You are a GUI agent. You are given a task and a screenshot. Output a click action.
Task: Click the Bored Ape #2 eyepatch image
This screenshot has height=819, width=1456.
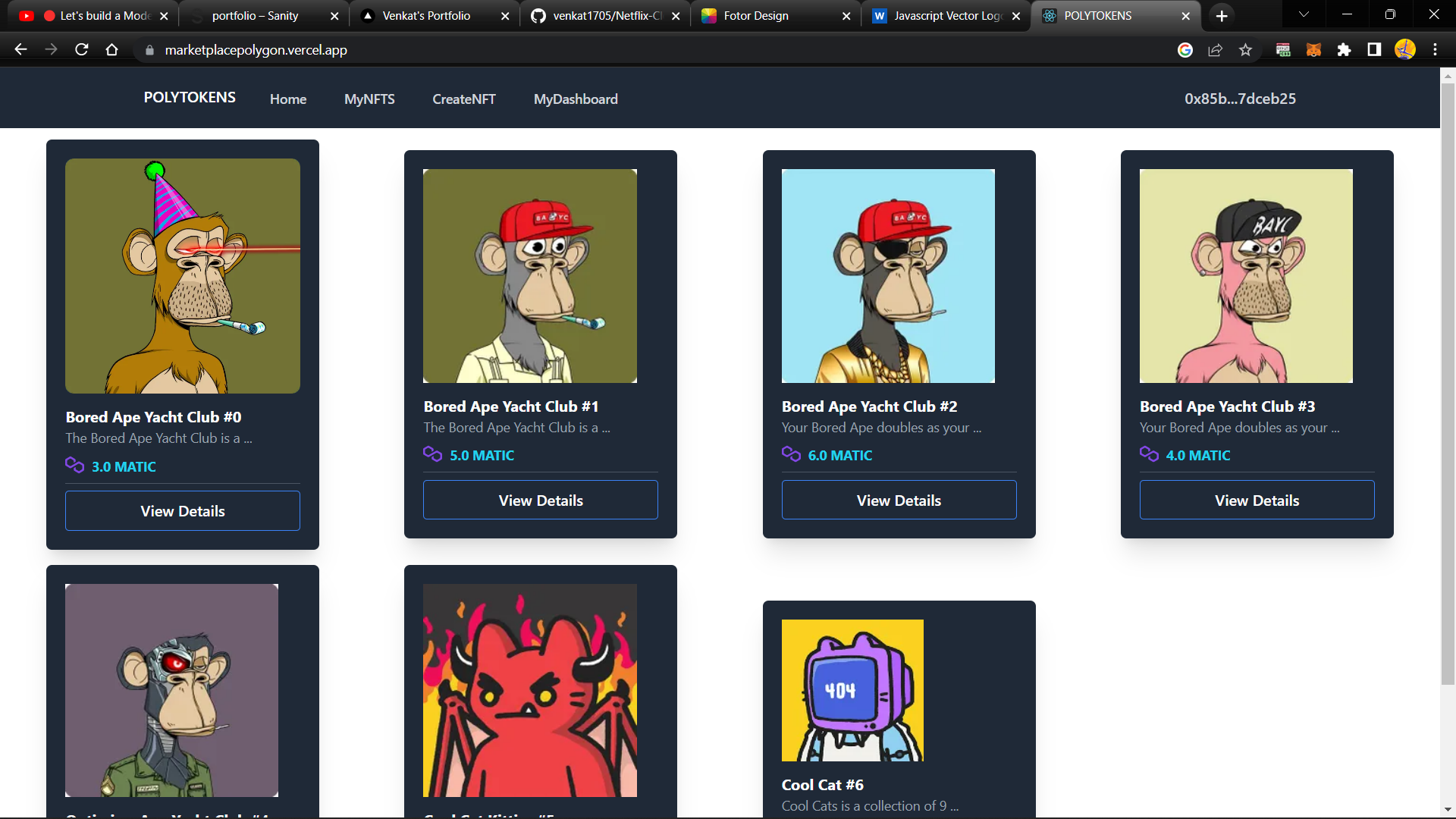(x=888, y=276)
